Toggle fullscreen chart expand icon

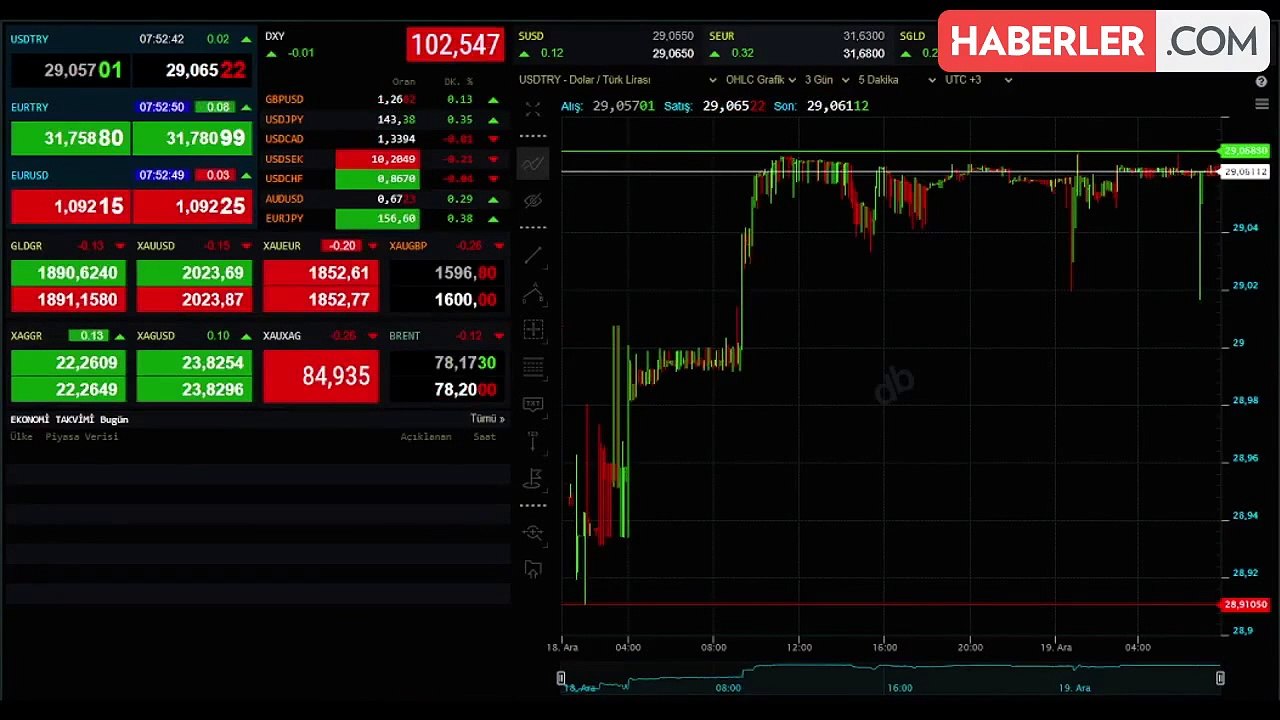click(x=532, y=109)
